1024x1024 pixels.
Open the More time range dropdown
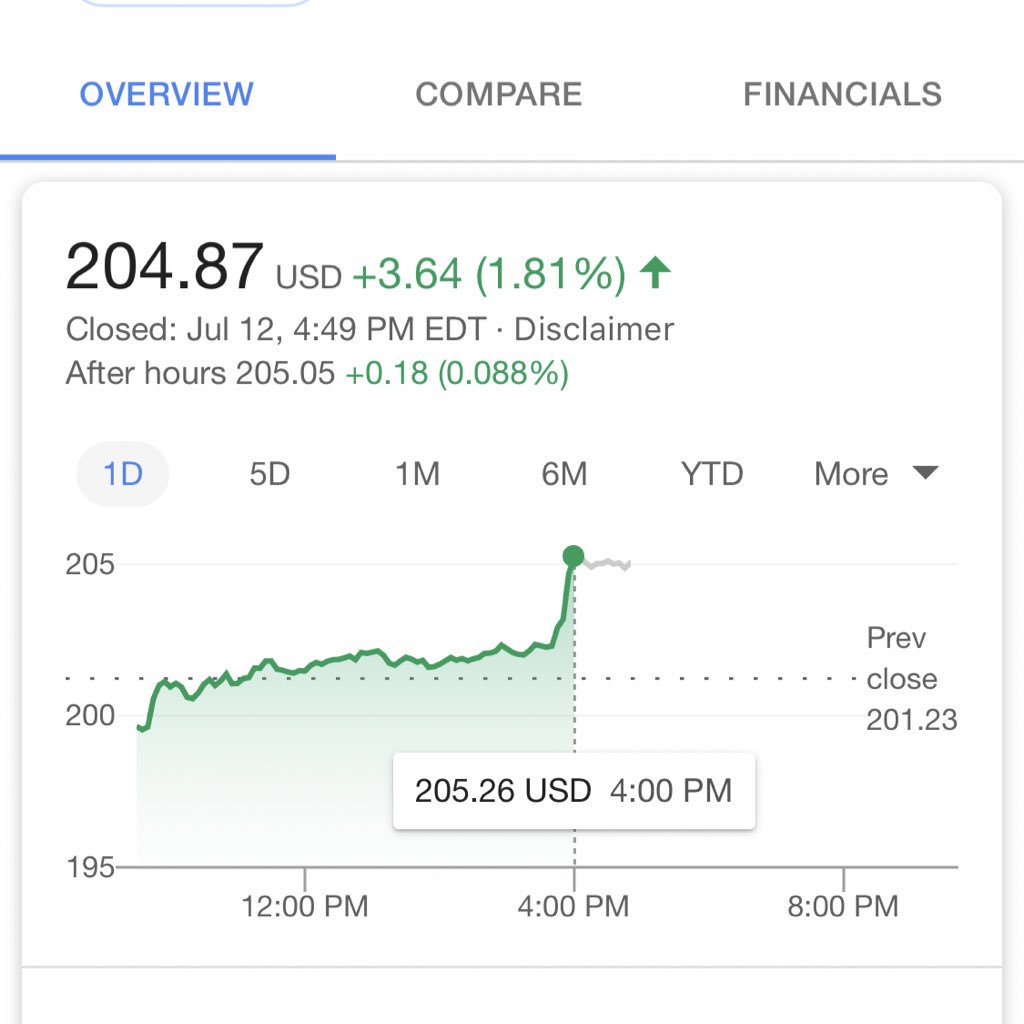click(x=876, y=473)
